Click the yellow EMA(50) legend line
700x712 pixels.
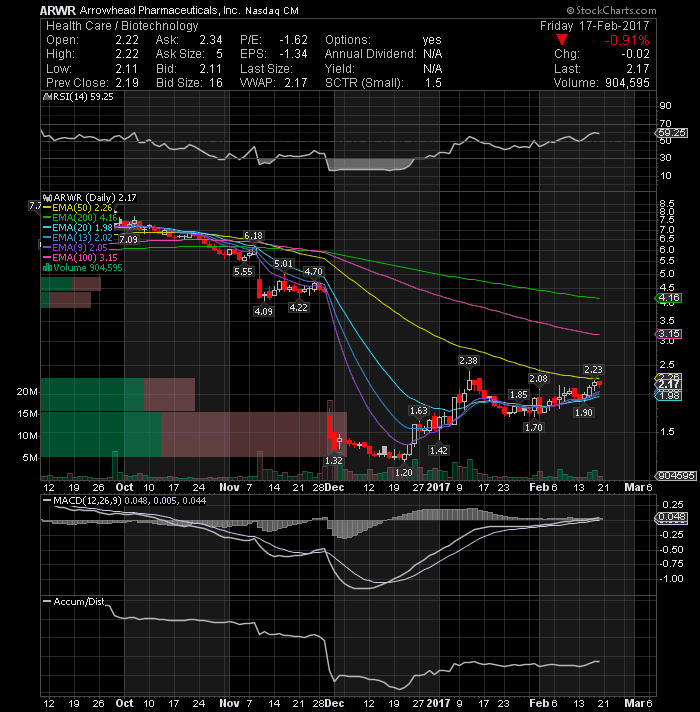[x=47, y=208]
